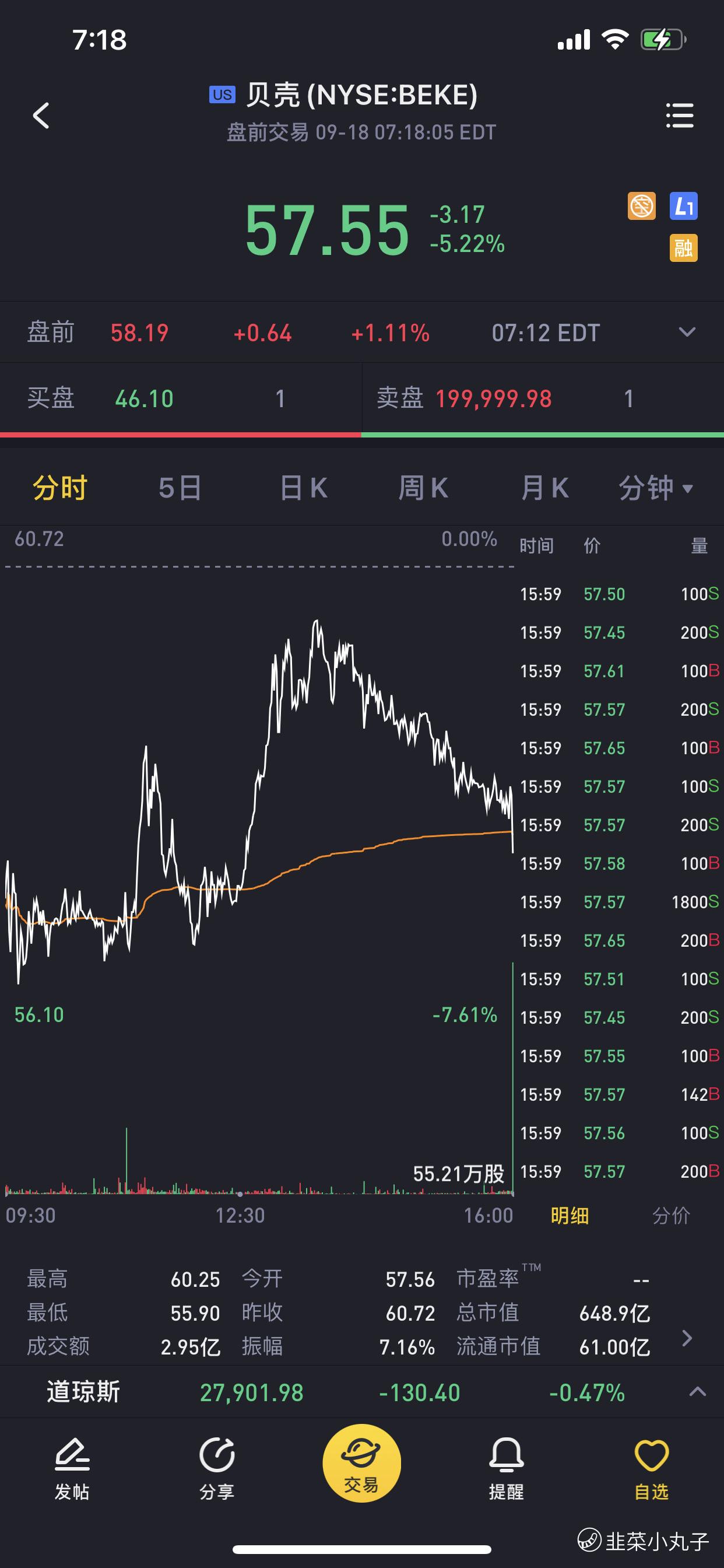The image size is (724, 1568).
Task: Tap the 最高 high value 60.25
Action: pyautogui.click(x=195, y=1279)
